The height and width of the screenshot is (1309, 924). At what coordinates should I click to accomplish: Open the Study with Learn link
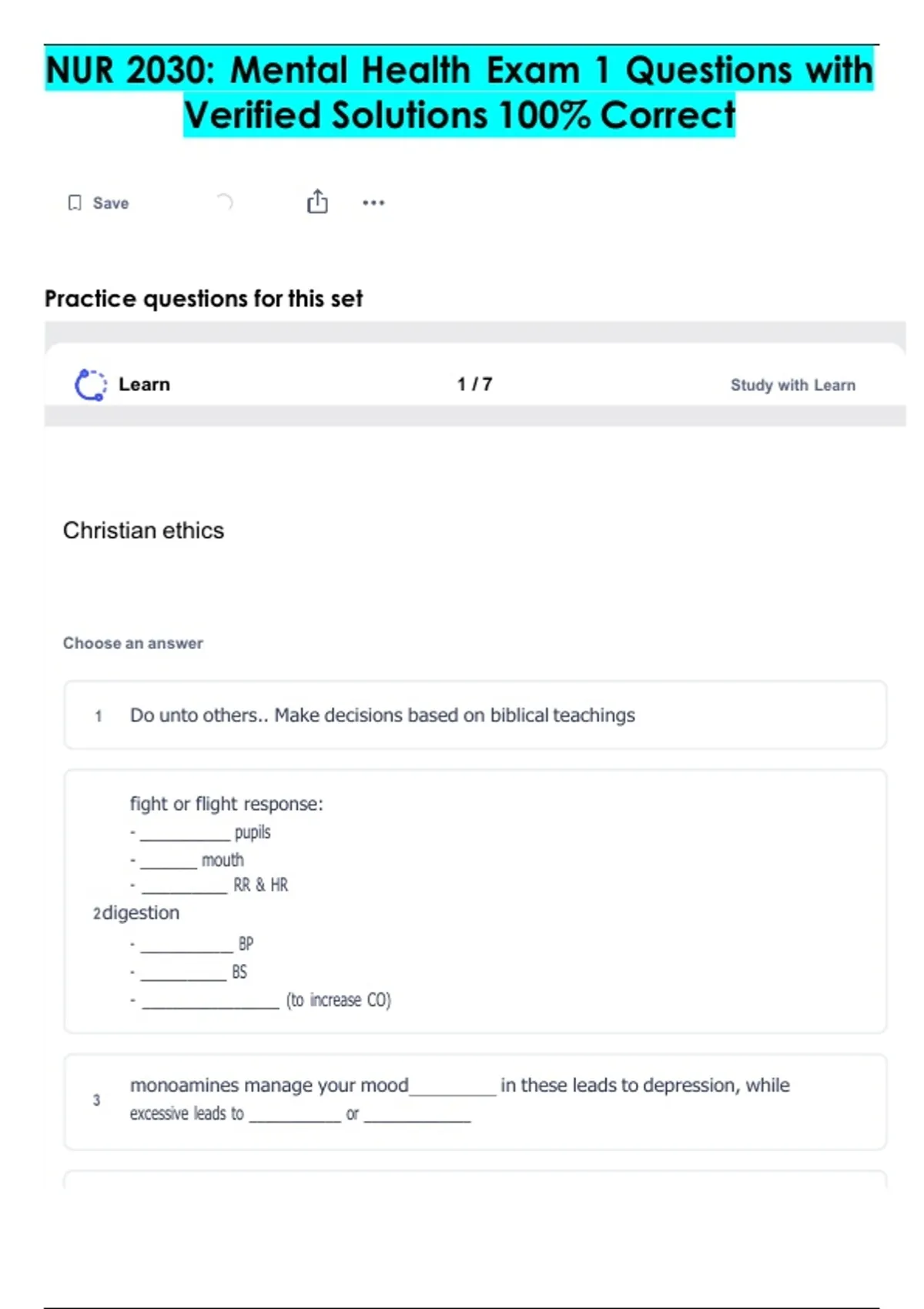[x=792, y=385]
